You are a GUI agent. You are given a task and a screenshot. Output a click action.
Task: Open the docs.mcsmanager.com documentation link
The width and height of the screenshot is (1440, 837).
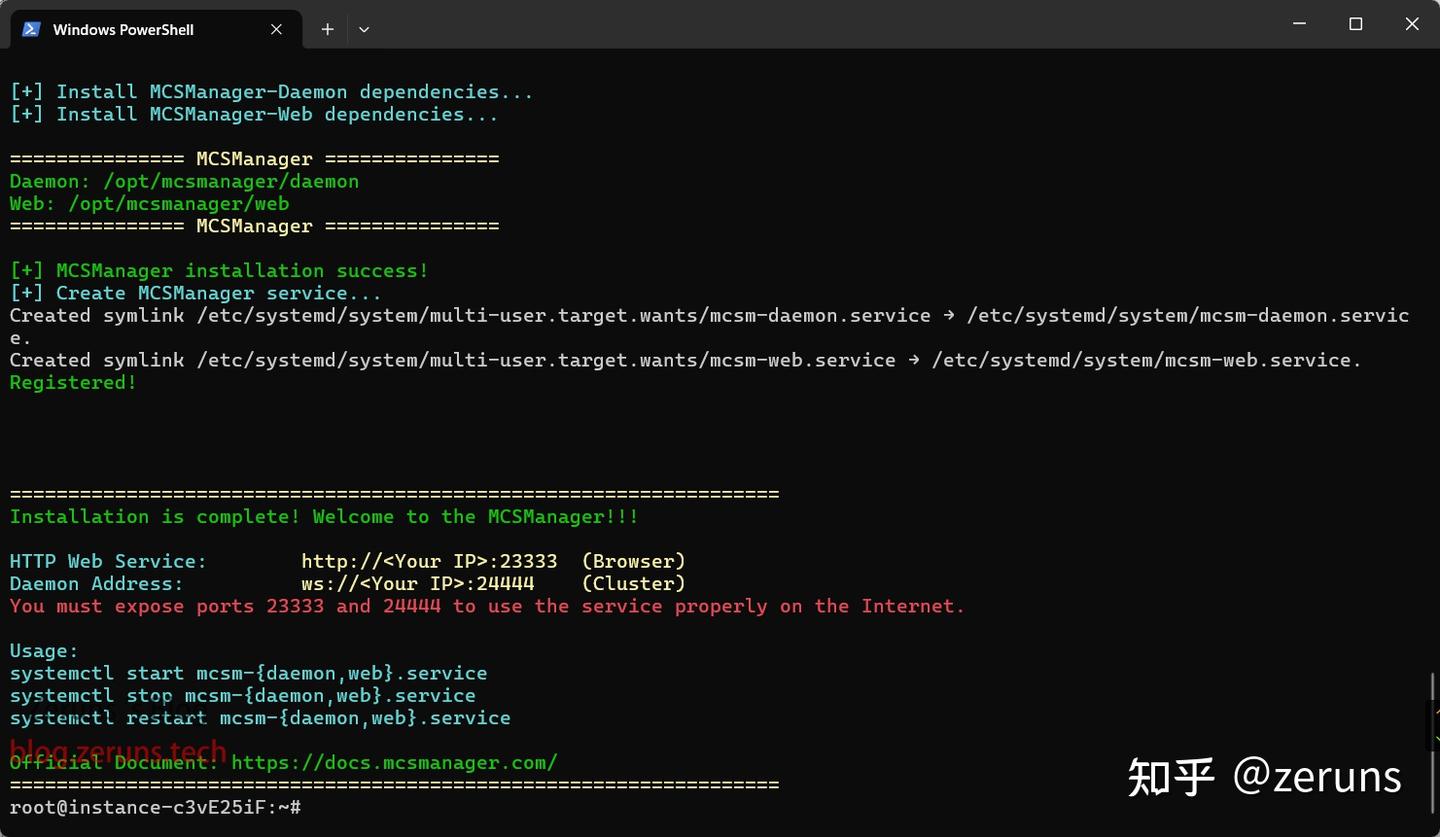(x=394, y=763)
